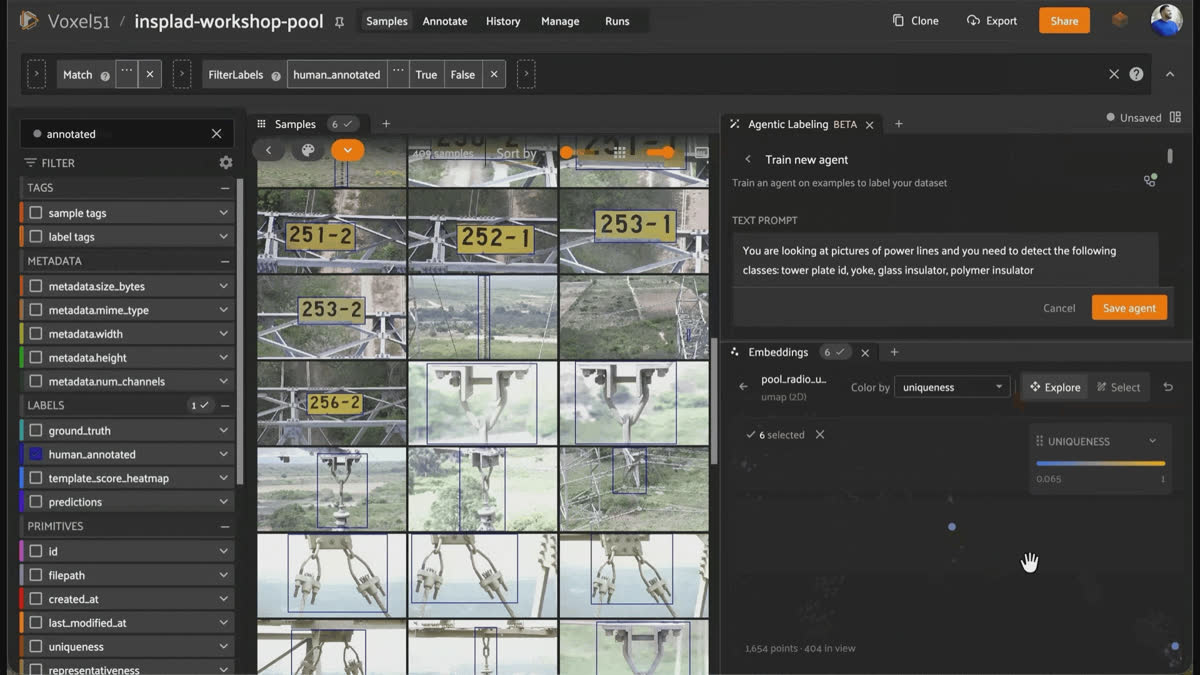The width and height of the screenshot is (1200, 675).
Task: Go back from Train new agent
Action: pos(748,159)
